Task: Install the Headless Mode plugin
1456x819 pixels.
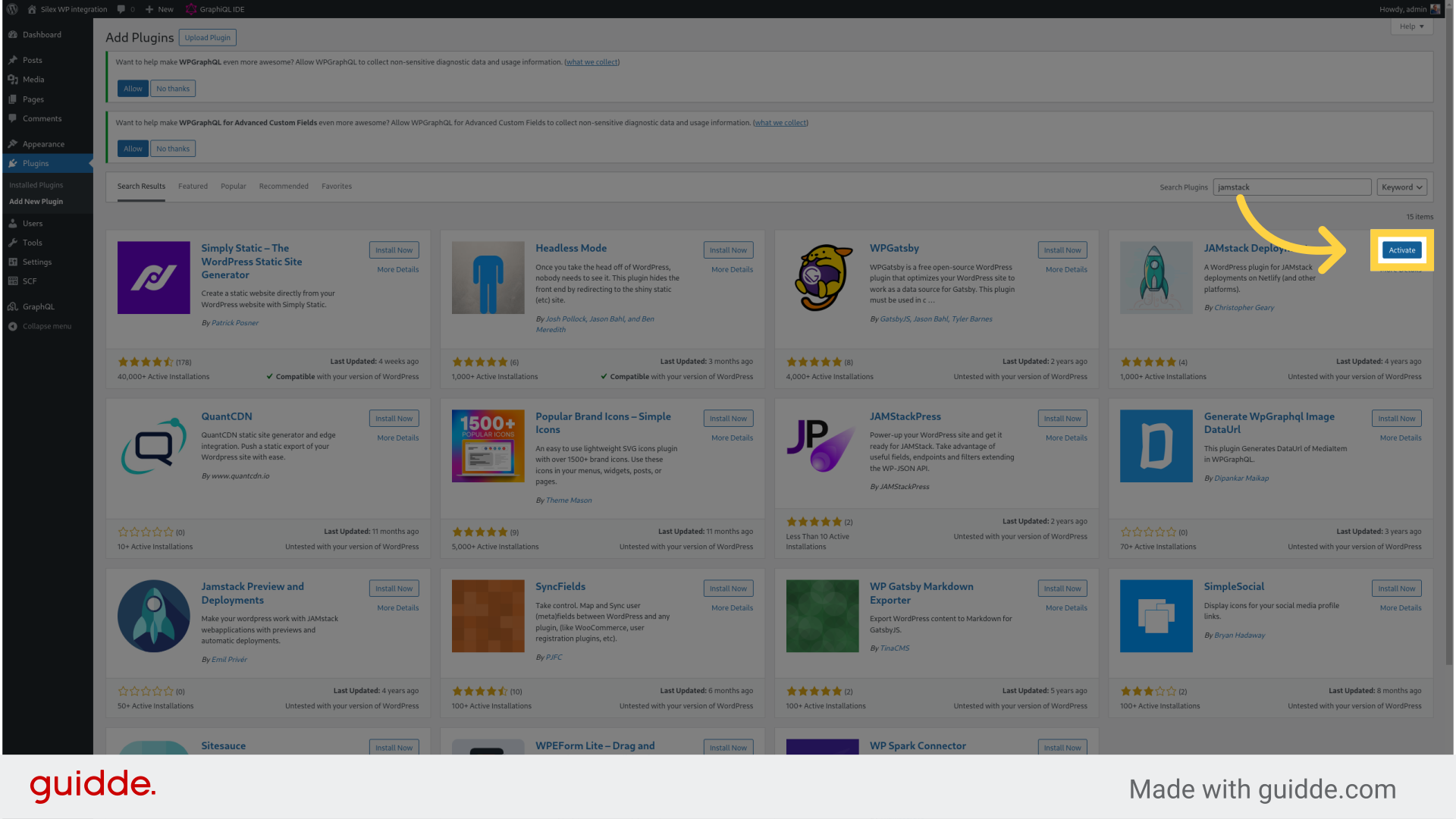Action: (x=728, y=250)
